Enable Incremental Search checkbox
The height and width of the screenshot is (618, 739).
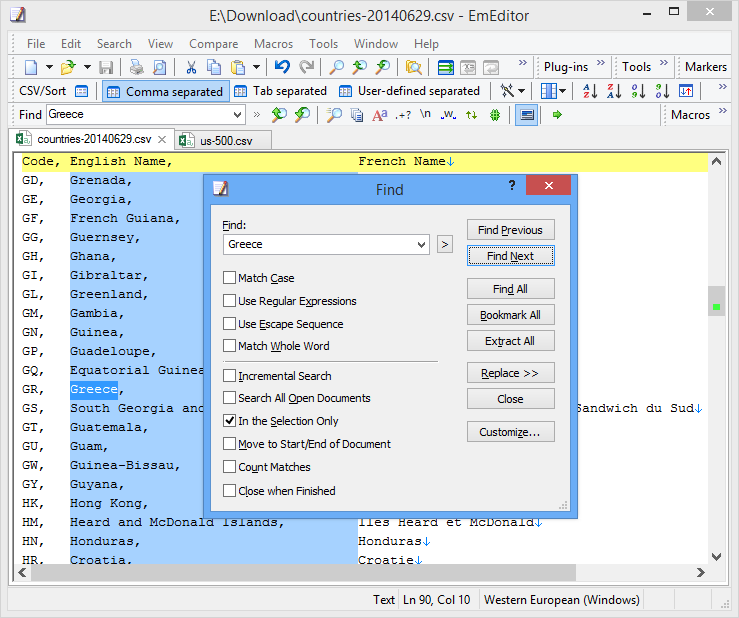pos(230,375)
